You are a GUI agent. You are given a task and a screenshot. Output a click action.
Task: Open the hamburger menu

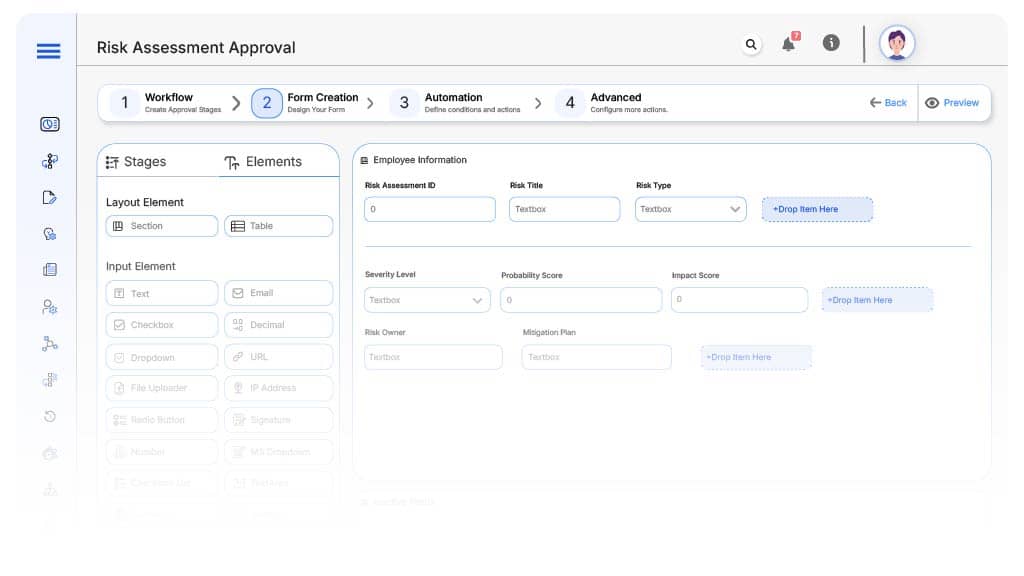(x=48, y=51)
